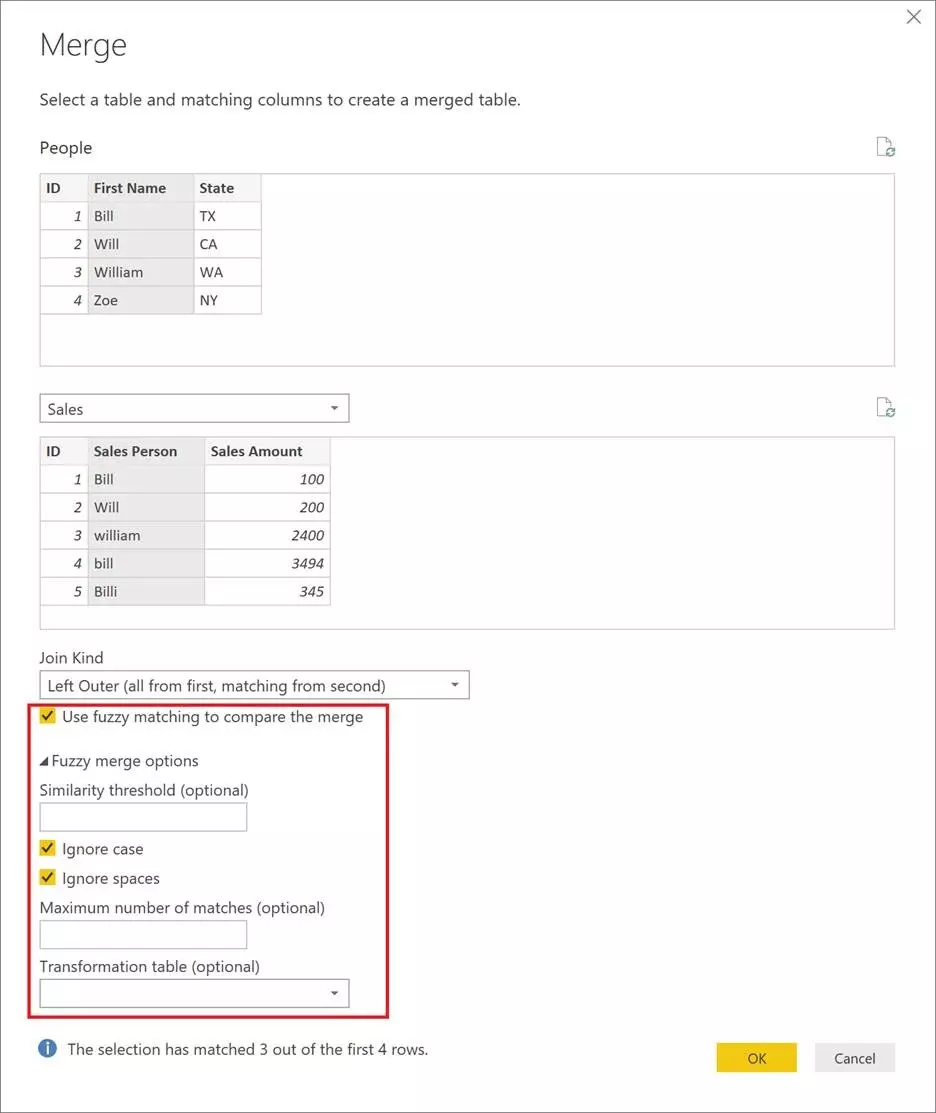Screen dimensions: 936x1113
Task: Select the First Name column header
Action: pyautogui.click(x=141, y=188)
